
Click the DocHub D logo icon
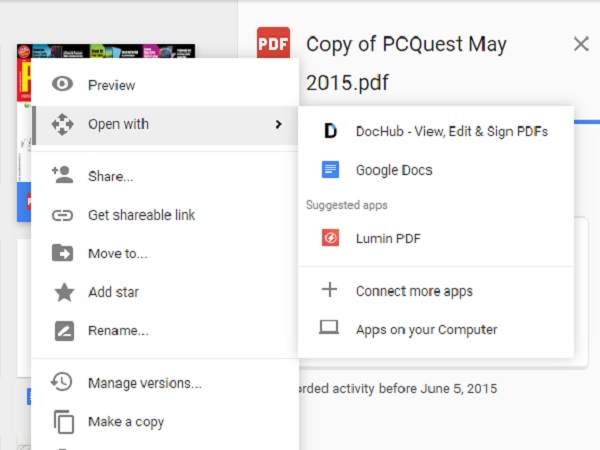click(x=331, y=131)
